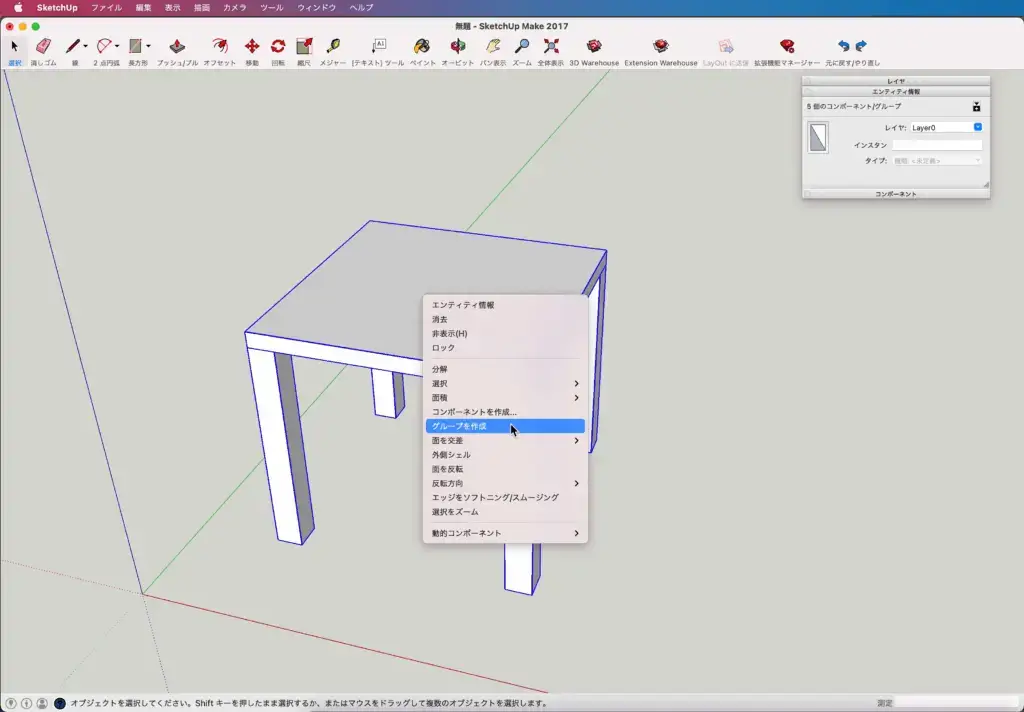Open the カメラ menu in the menu bar

pyautogui.click(x=234, y=8)
